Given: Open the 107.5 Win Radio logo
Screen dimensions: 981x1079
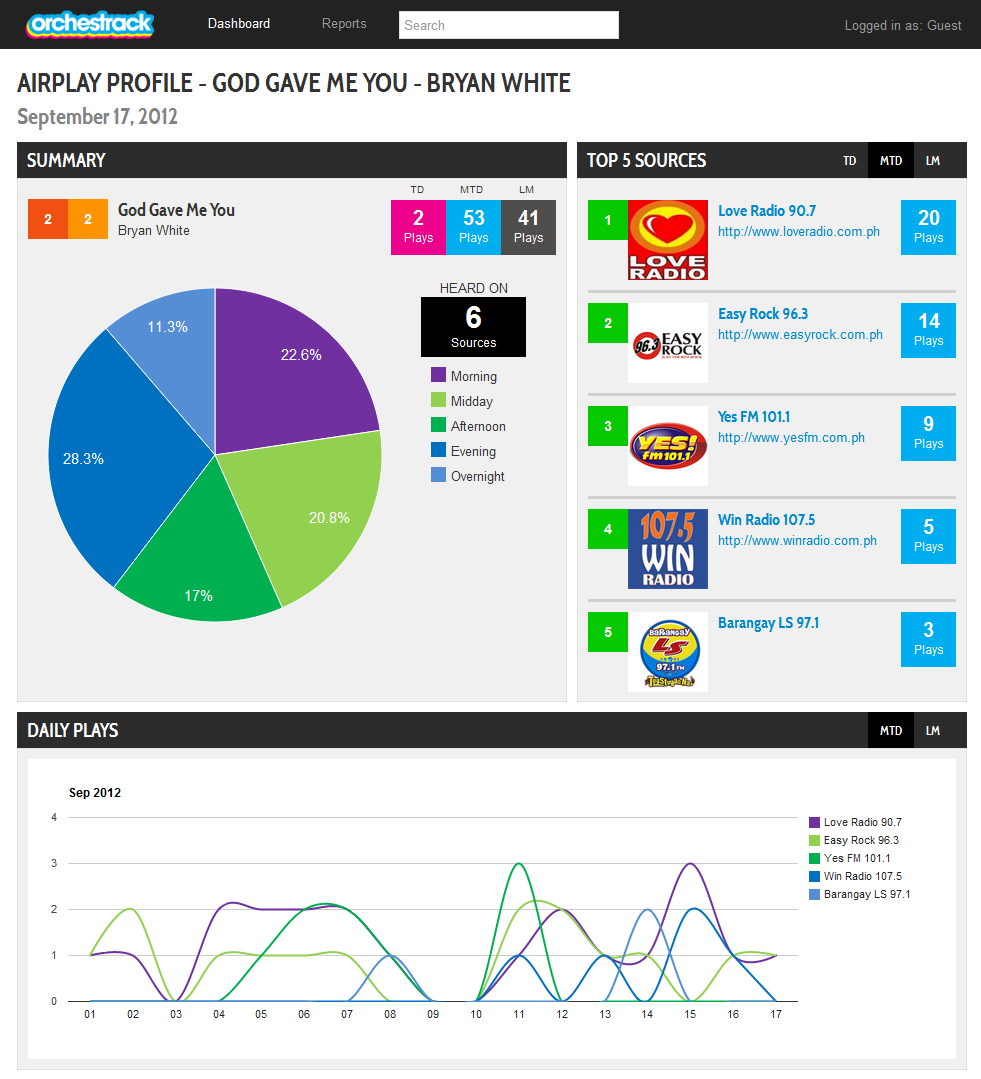Looking at the screenshot, I should coord(667,549).
